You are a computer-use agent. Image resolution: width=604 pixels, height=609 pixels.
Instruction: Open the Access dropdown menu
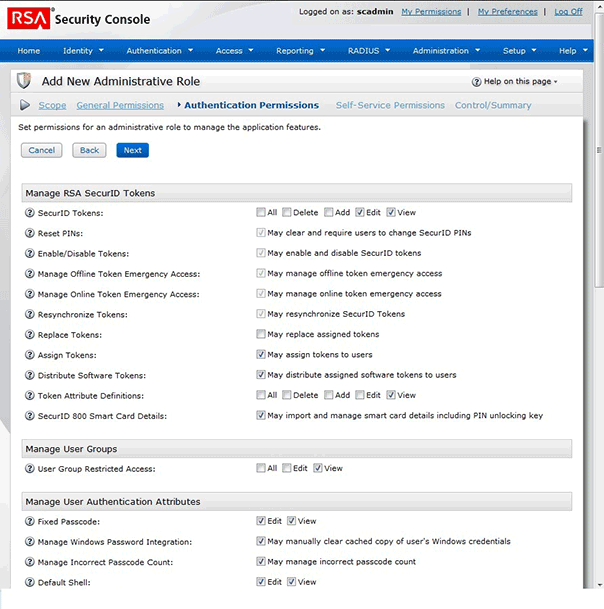point(234,50)
